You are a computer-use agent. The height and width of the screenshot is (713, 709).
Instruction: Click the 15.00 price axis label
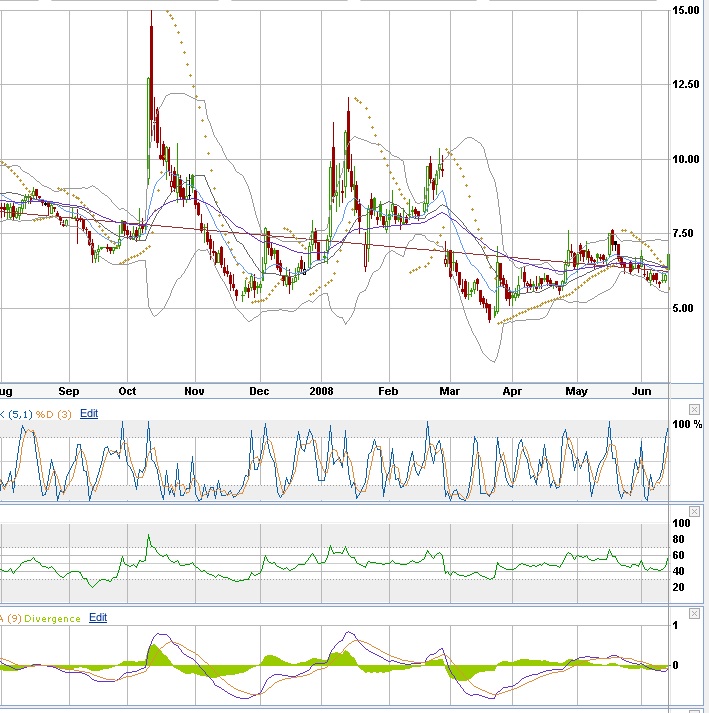point(686,10)
